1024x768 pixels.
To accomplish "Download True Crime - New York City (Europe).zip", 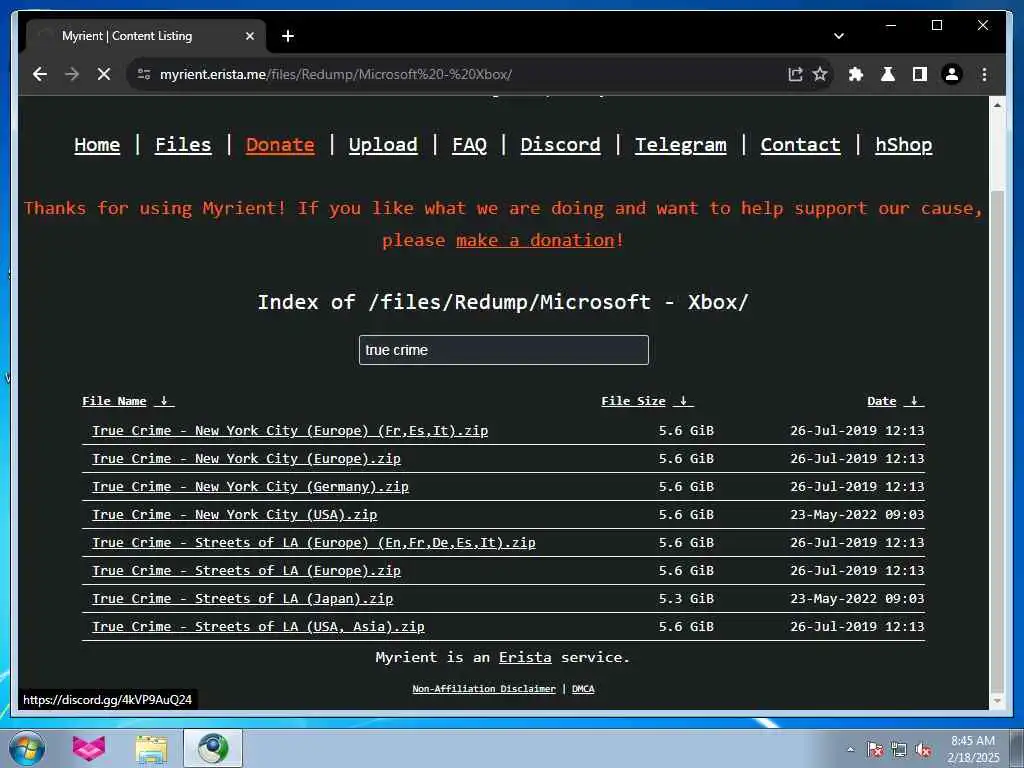I will point(246,459).
